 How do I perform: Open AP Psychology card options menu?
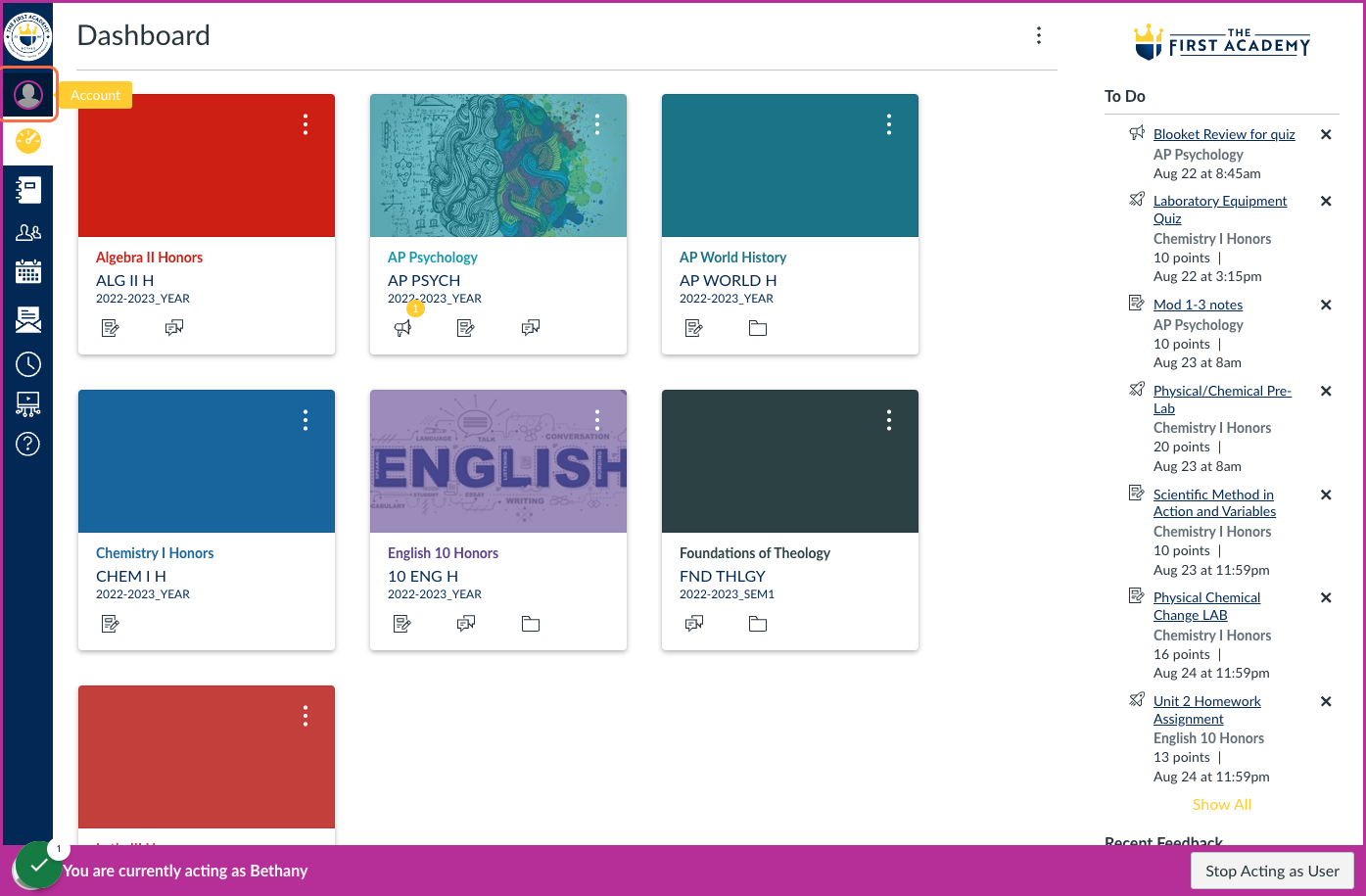pos(597,124)
